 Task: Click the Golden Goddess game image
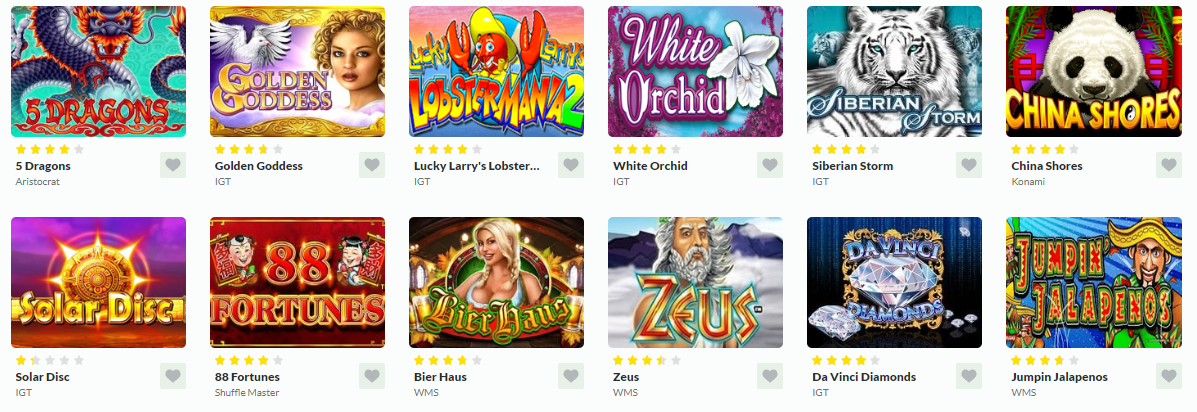[298, 71]
